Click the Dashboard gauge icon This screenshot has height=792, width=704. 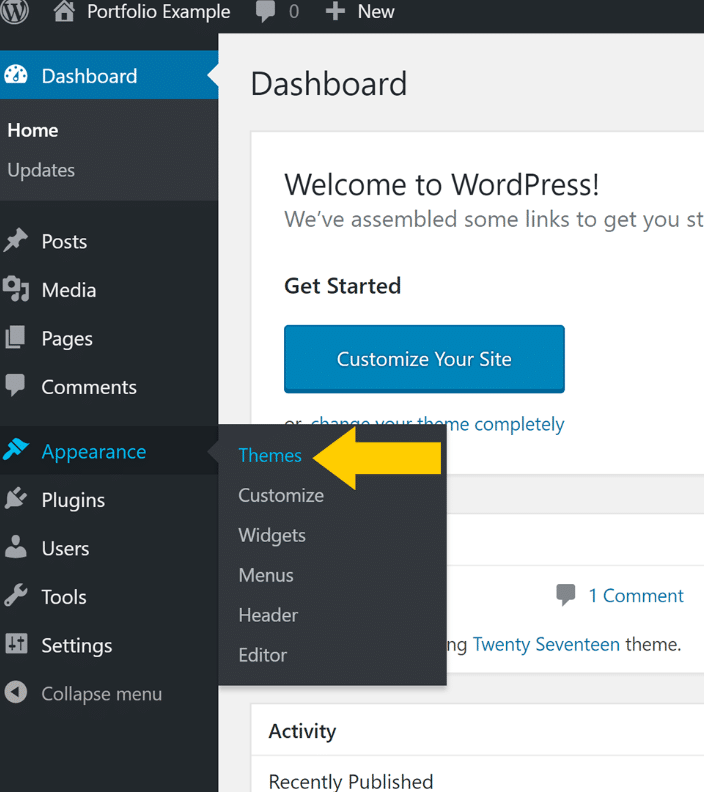point(16,75)
